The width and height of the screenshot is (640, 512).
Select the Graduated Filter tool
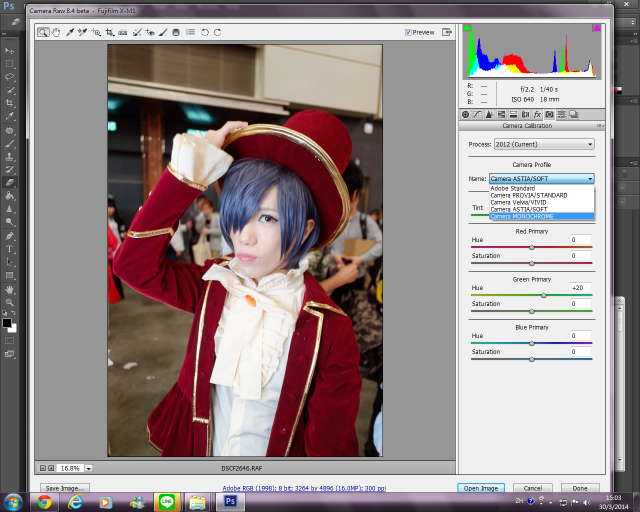pyautogui.click(x=176, y=32)
